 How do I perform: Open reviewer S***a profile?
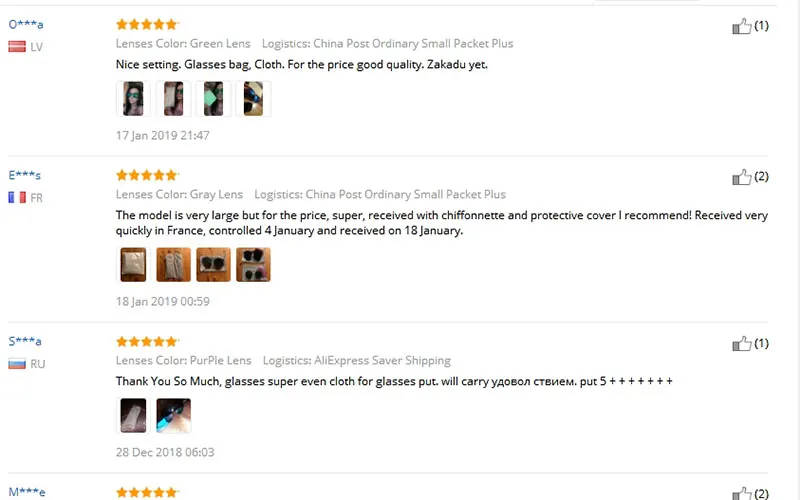click(x=25, y=341)
